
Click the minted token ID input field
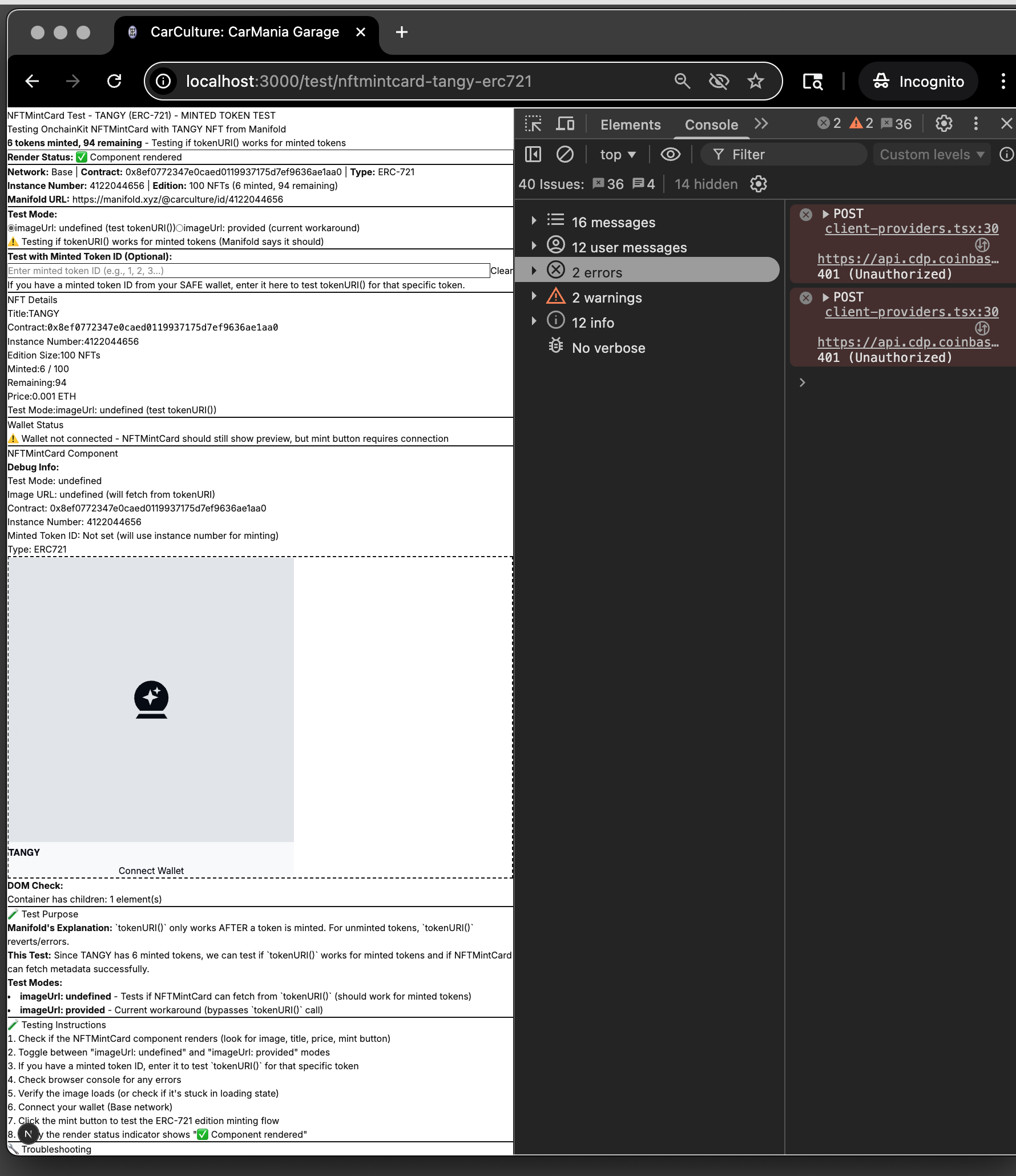point(248,271)
